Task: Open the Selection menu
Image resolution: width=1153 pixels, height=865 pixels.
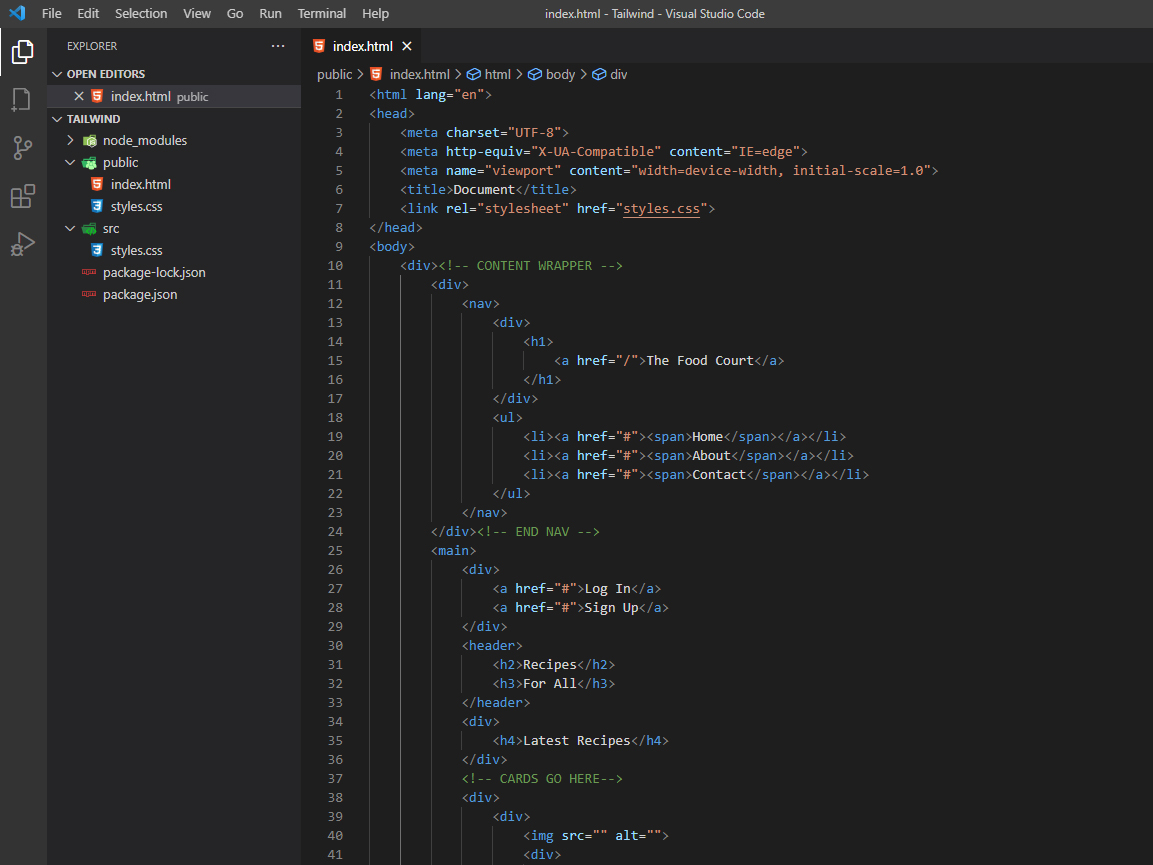Action: pos(141,13)
